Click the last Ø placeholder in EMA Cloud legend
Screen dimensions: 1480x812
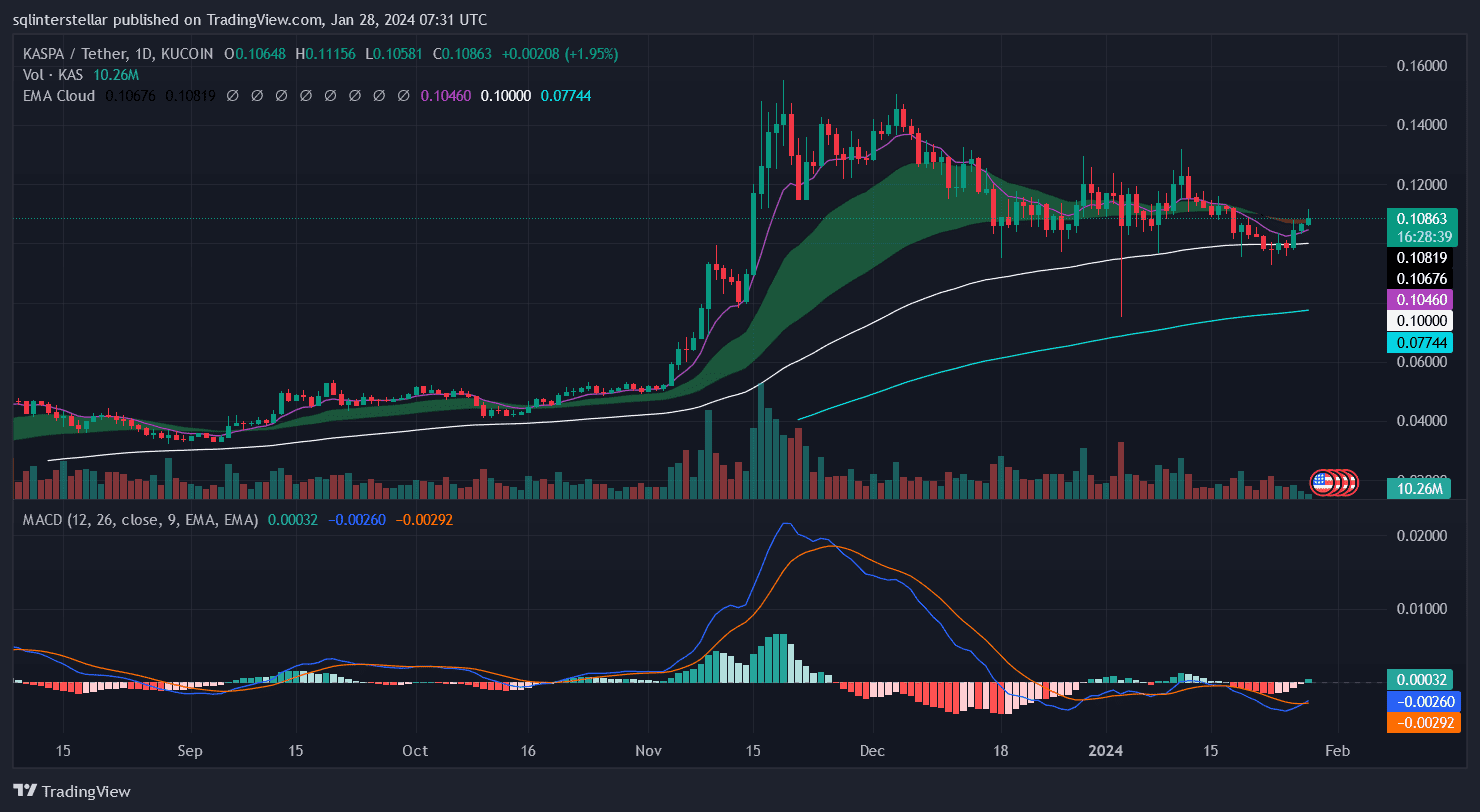click(404, 95)
